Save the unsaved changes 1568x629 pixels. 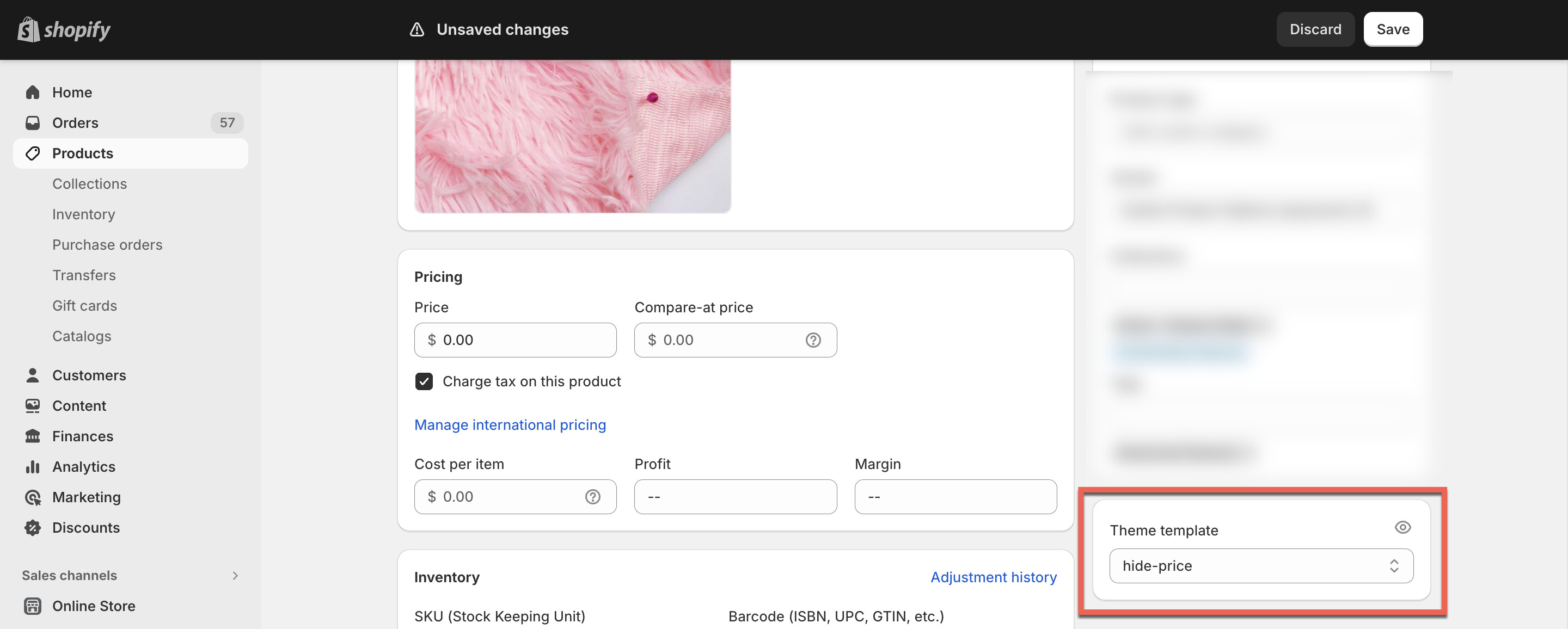click(1393, 29)
